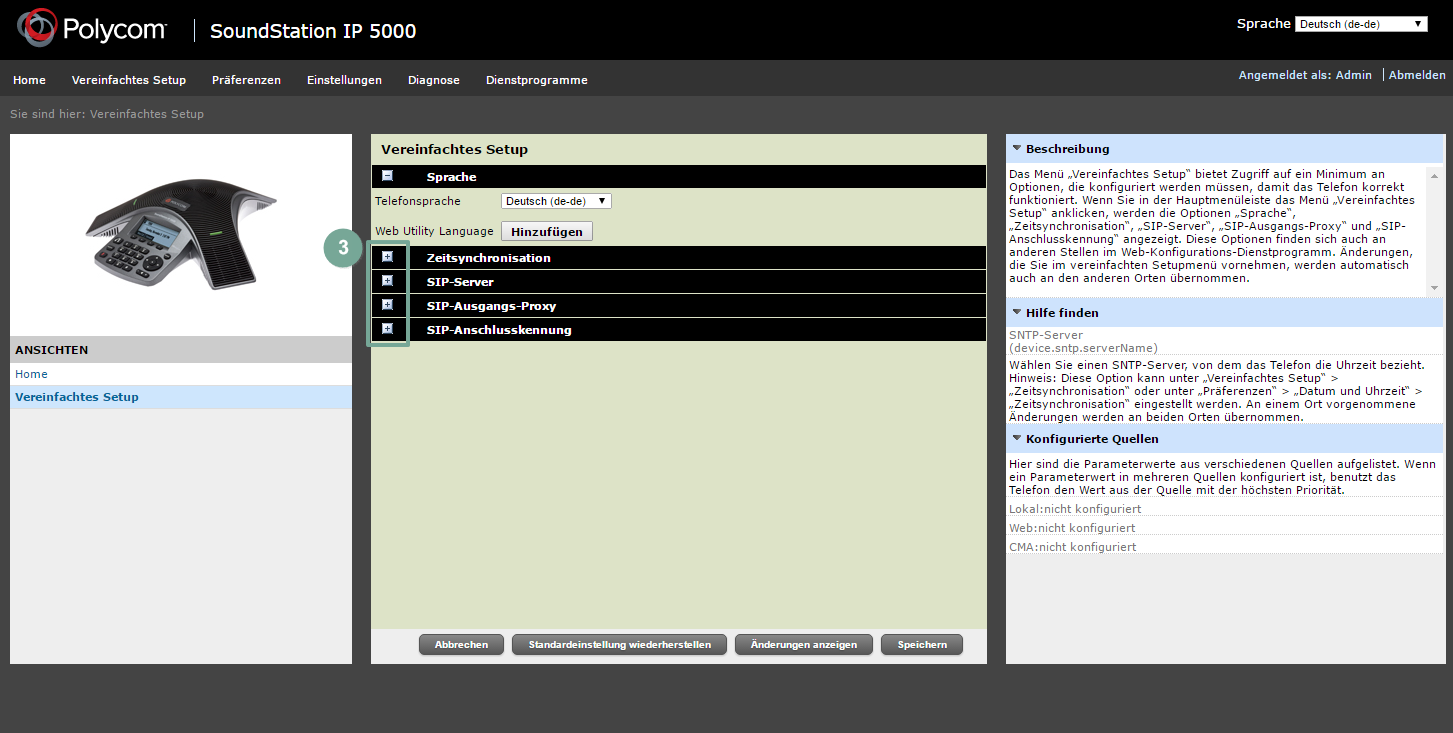Image resolution: width=1453 pixels, height=733 pixels.
Task: Expand SIP-Ausgangs-Proxy with its plus icon
Action: 388,305
